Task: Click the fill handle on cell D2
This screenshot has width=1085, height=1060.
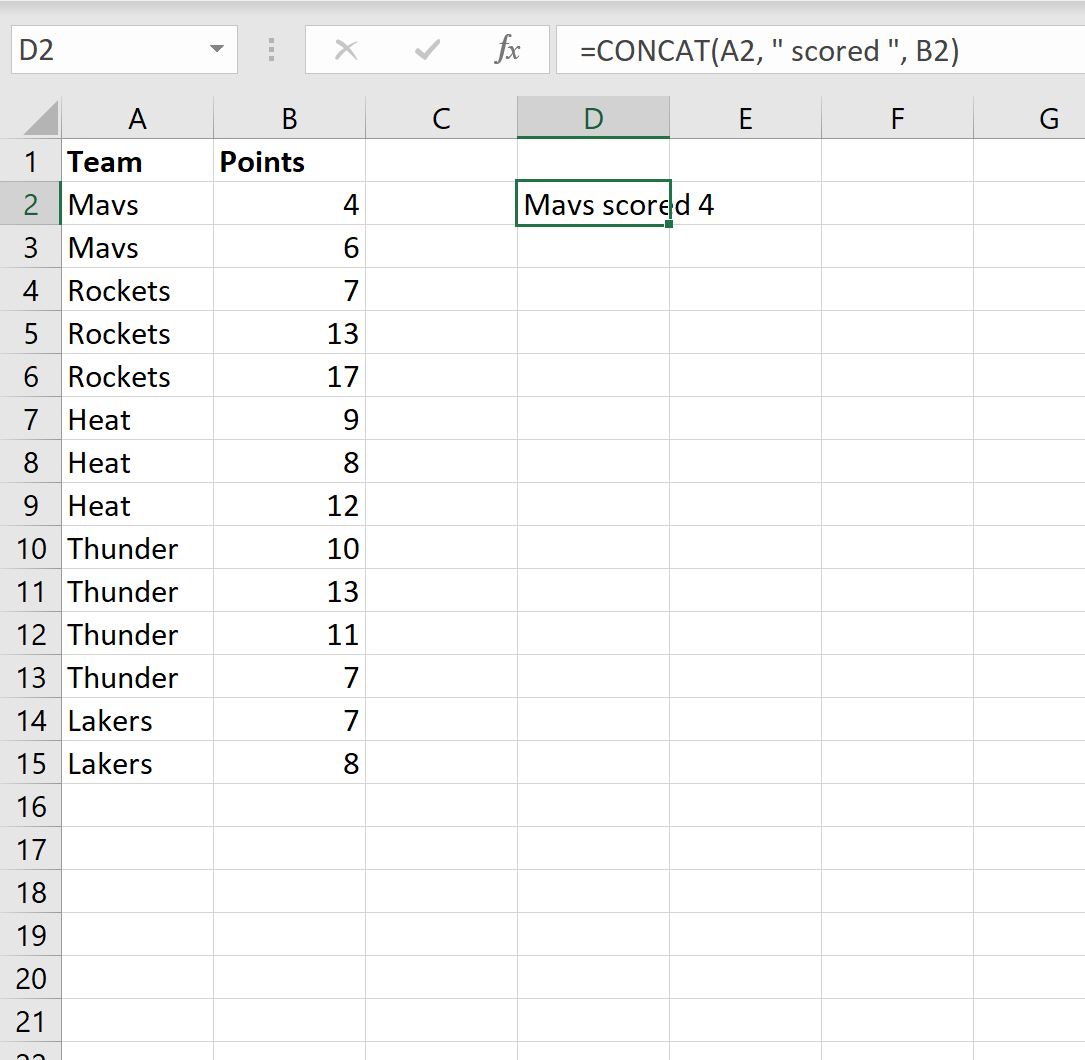Action: click(x=668, y=224)
